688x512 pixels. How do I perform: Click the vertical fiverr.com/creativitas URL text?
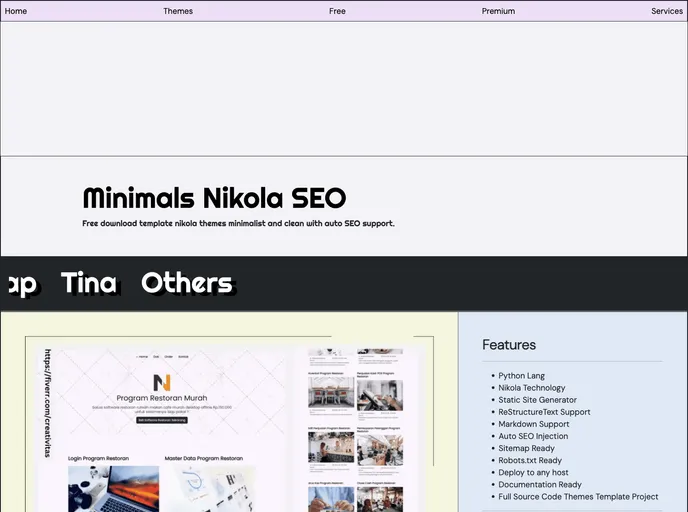point(47,402)
